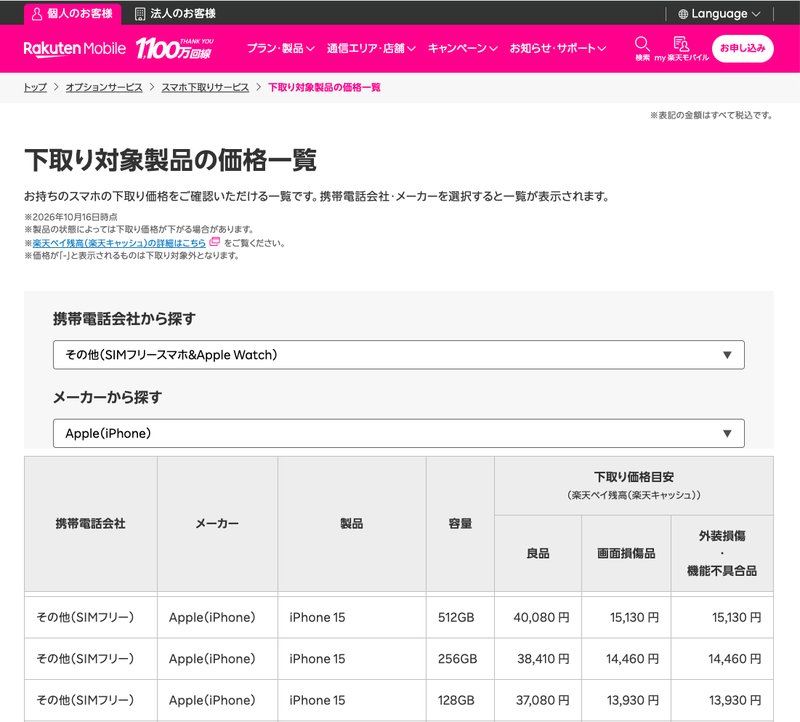Click the メーカーから探す heading
The width and height of the screenshot is (800, 722).
click(107, 397)
